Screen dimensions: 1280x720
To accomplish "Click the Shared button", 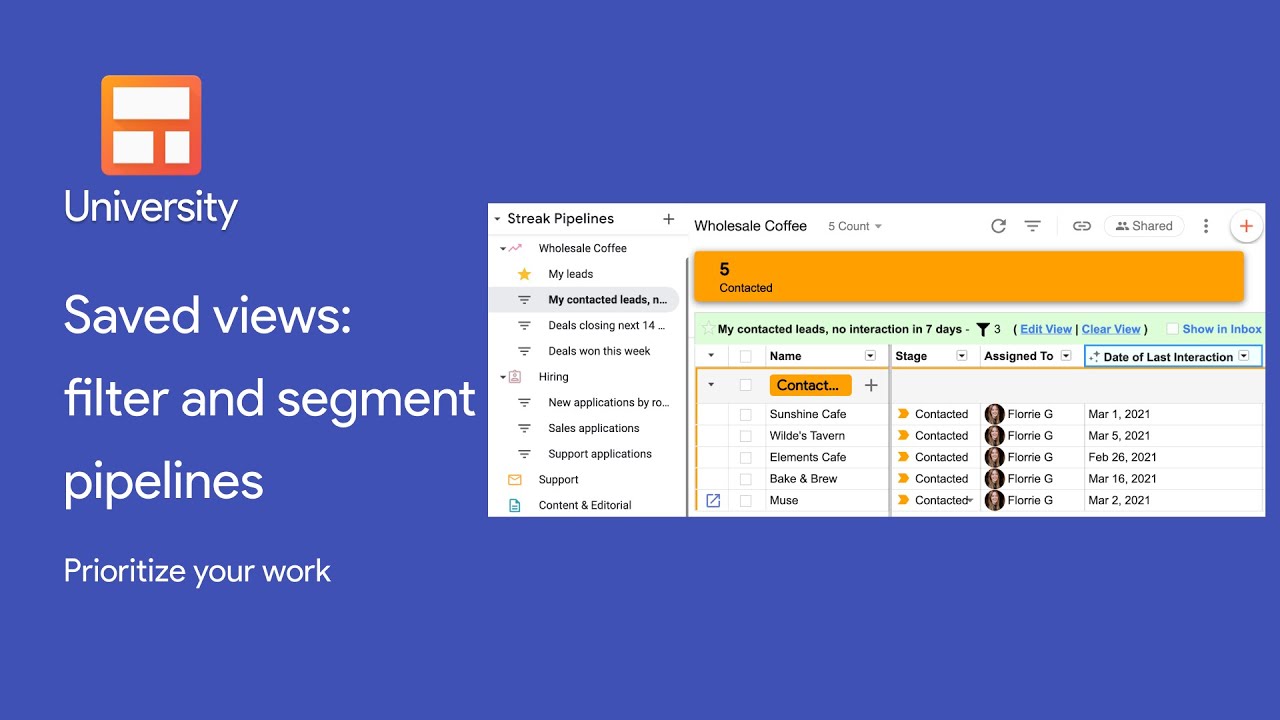I will point(1144,226).
